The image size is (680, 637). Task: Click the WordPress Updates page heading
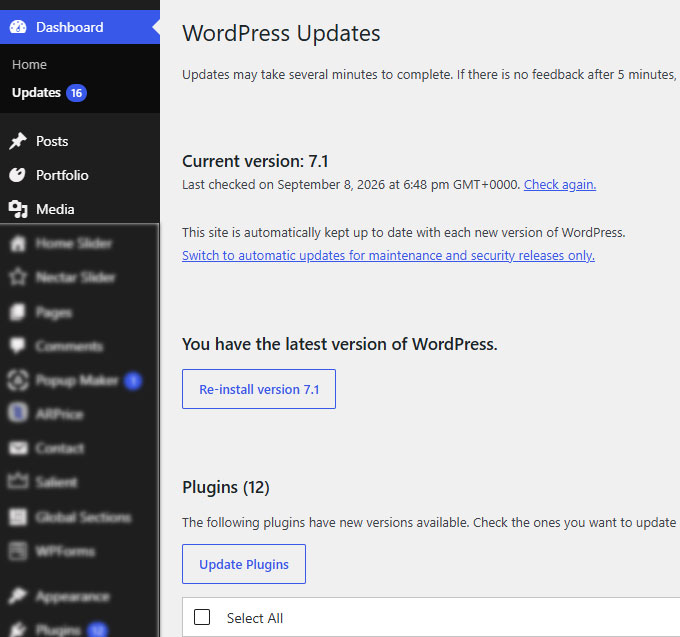[x=281, y=33]
